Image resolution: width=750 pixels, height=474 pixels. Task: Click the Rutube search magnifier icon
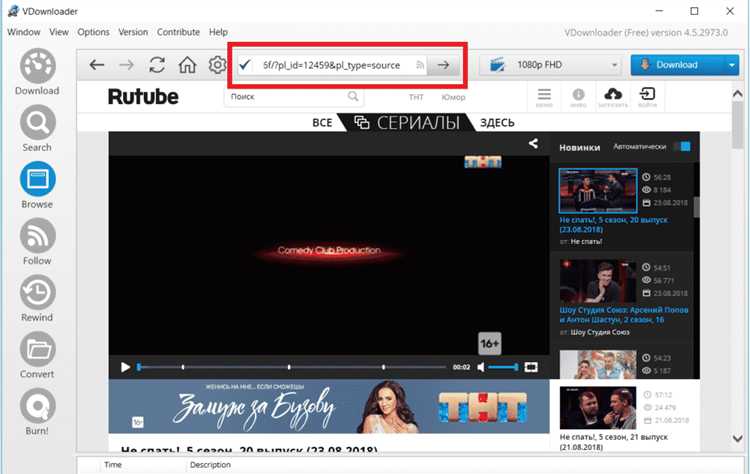pyautogui.click(x=353, y=97)
